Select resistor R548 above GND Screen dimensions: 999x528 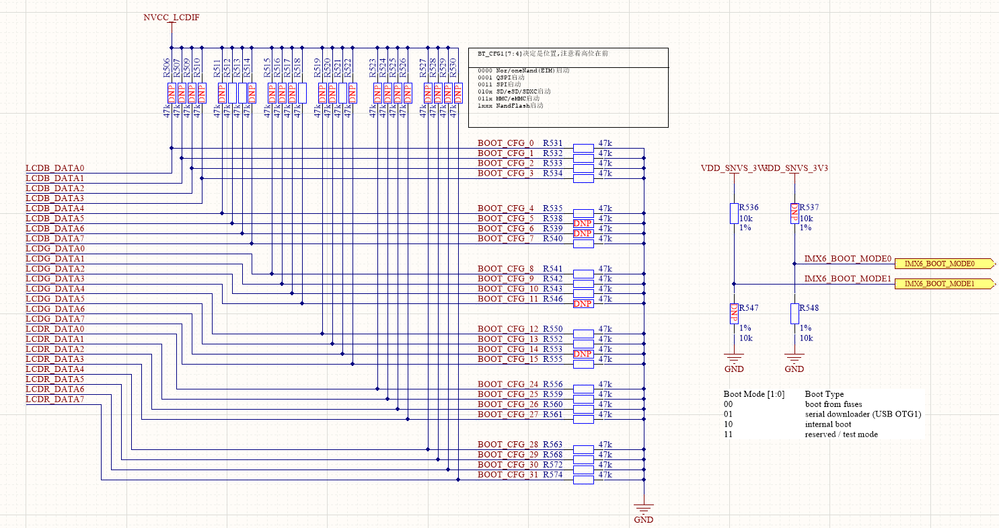click(x=794, y=314)
